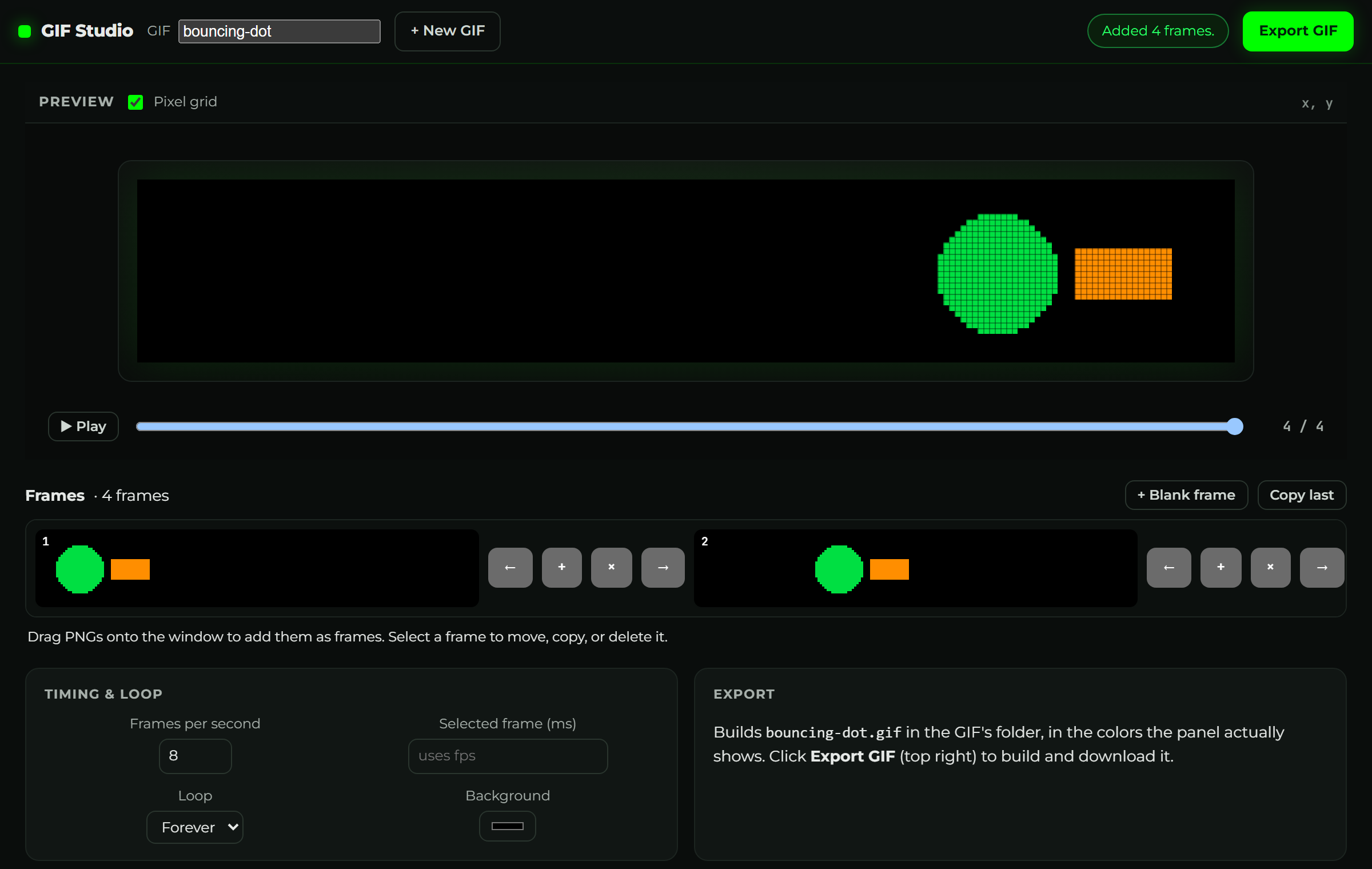Edit the GIF name field bouncing-dot

(x=279, y=31)
